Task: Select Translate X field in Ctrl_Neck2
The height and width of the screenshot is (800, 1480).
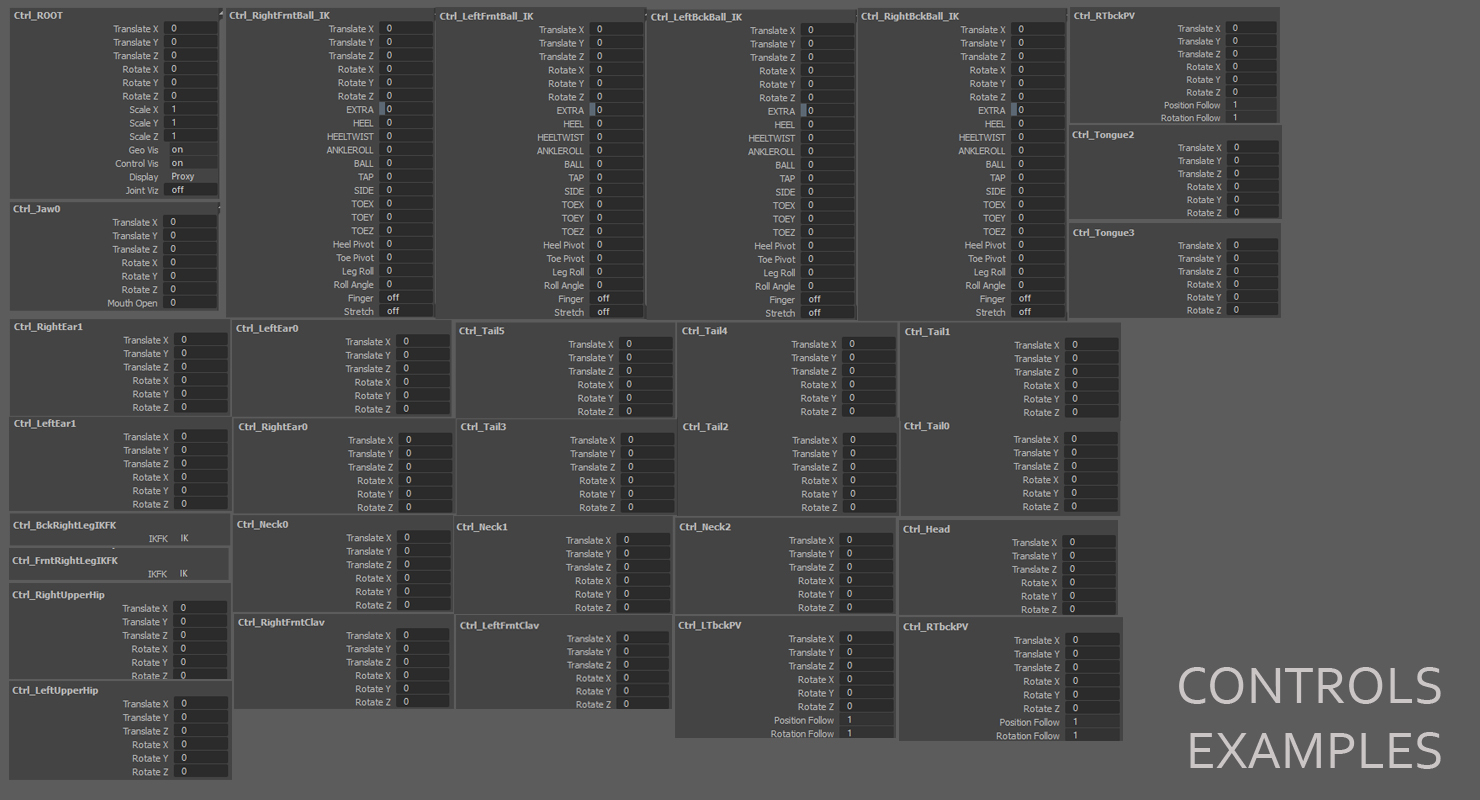Action: click(868, 540)
